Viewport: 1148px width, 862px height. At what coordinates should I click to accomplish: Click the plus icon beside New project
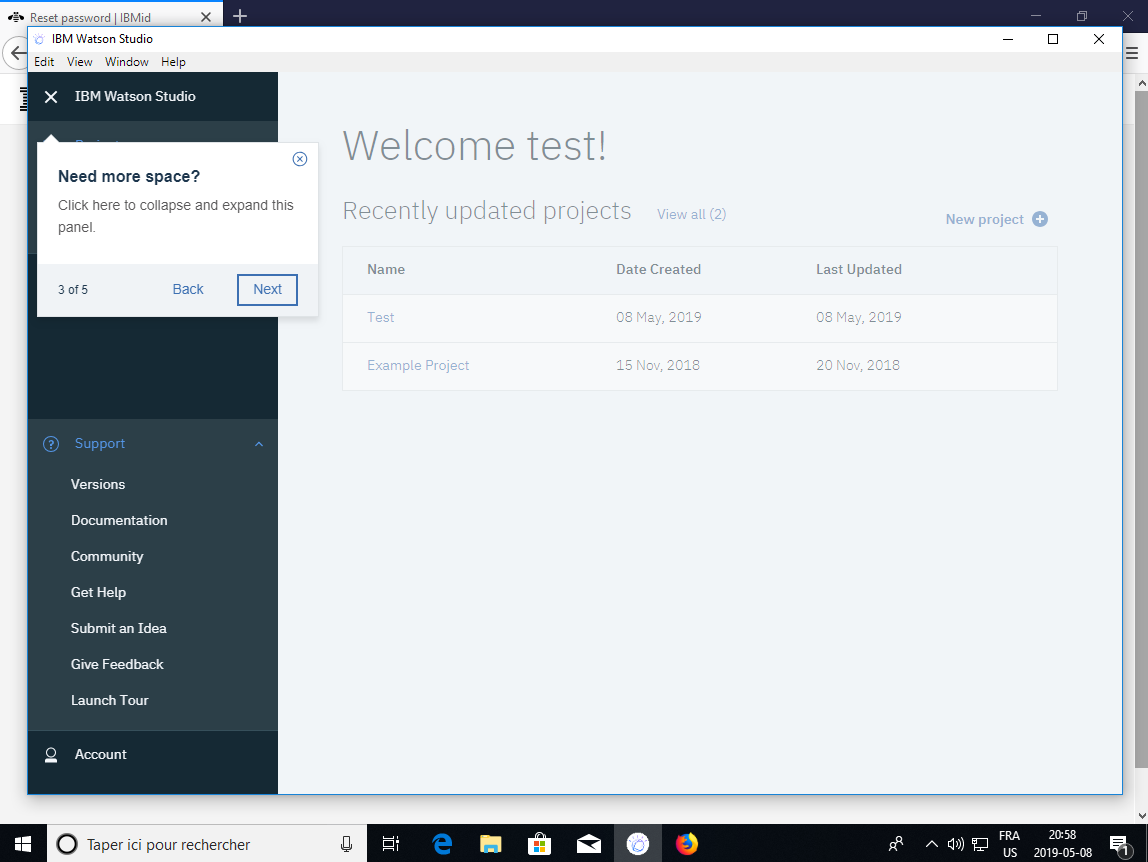tap(1040, 219)
